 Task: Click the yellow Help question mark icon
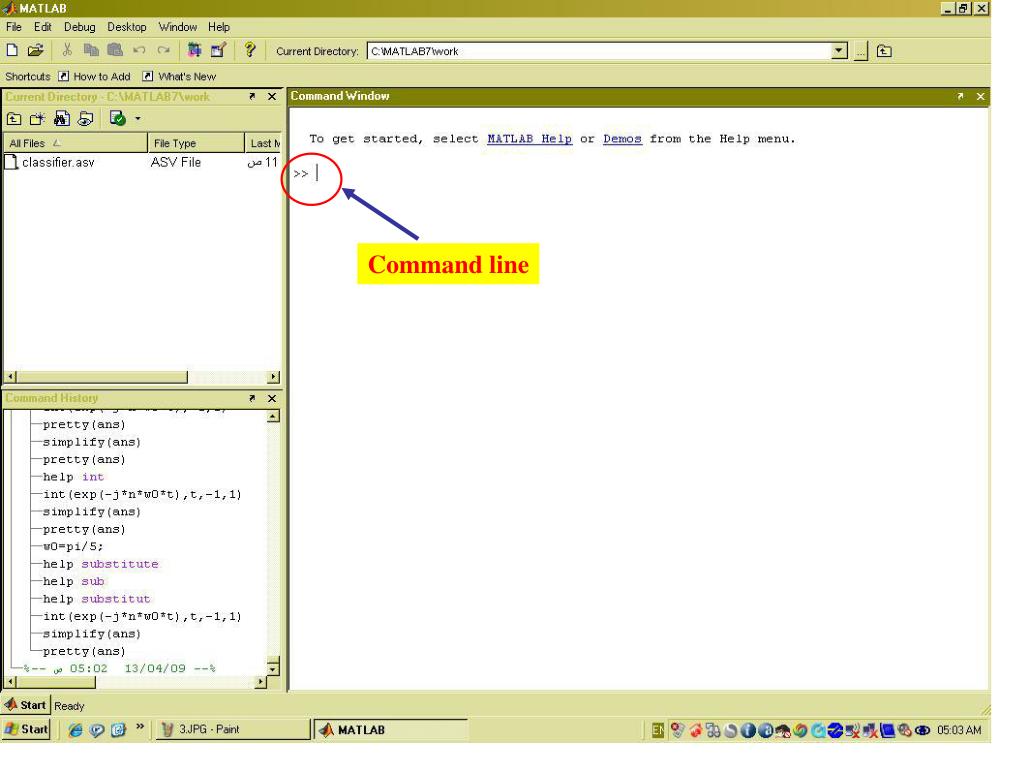point(249,50)
